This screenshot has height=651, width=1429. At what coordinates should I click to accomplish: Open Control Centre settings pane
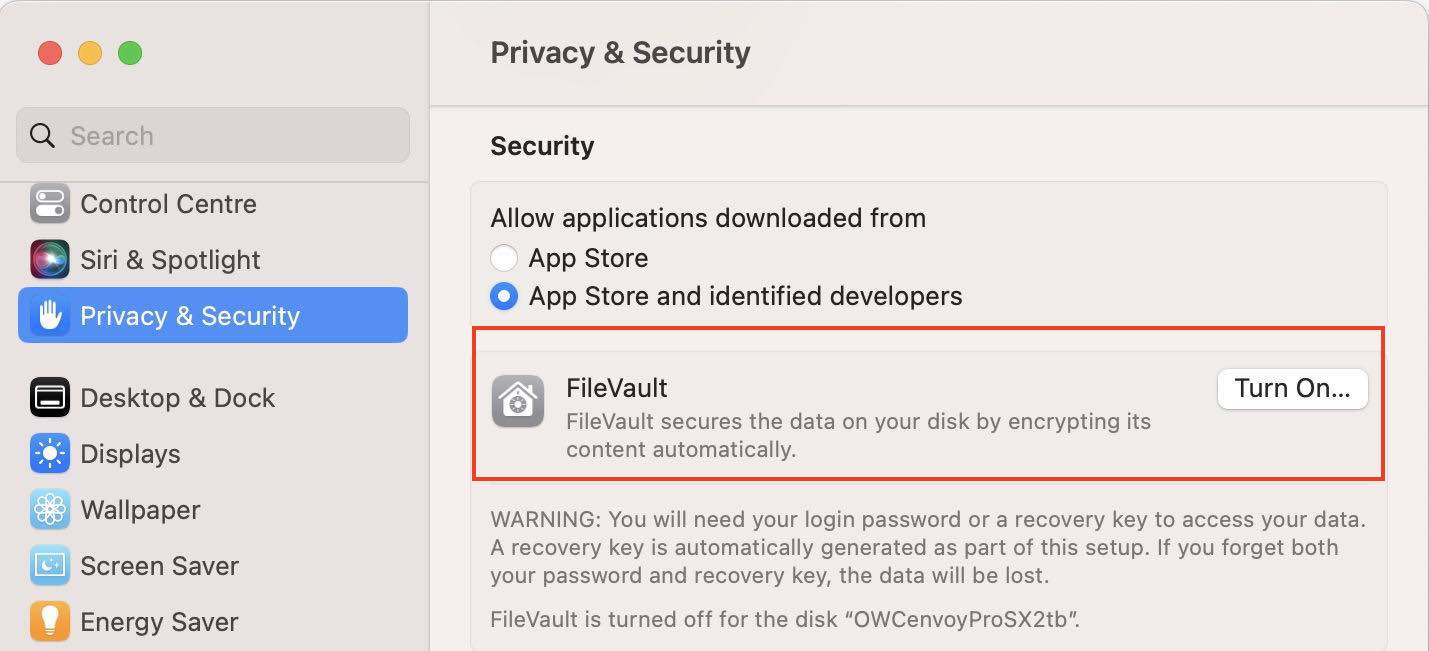168,204
